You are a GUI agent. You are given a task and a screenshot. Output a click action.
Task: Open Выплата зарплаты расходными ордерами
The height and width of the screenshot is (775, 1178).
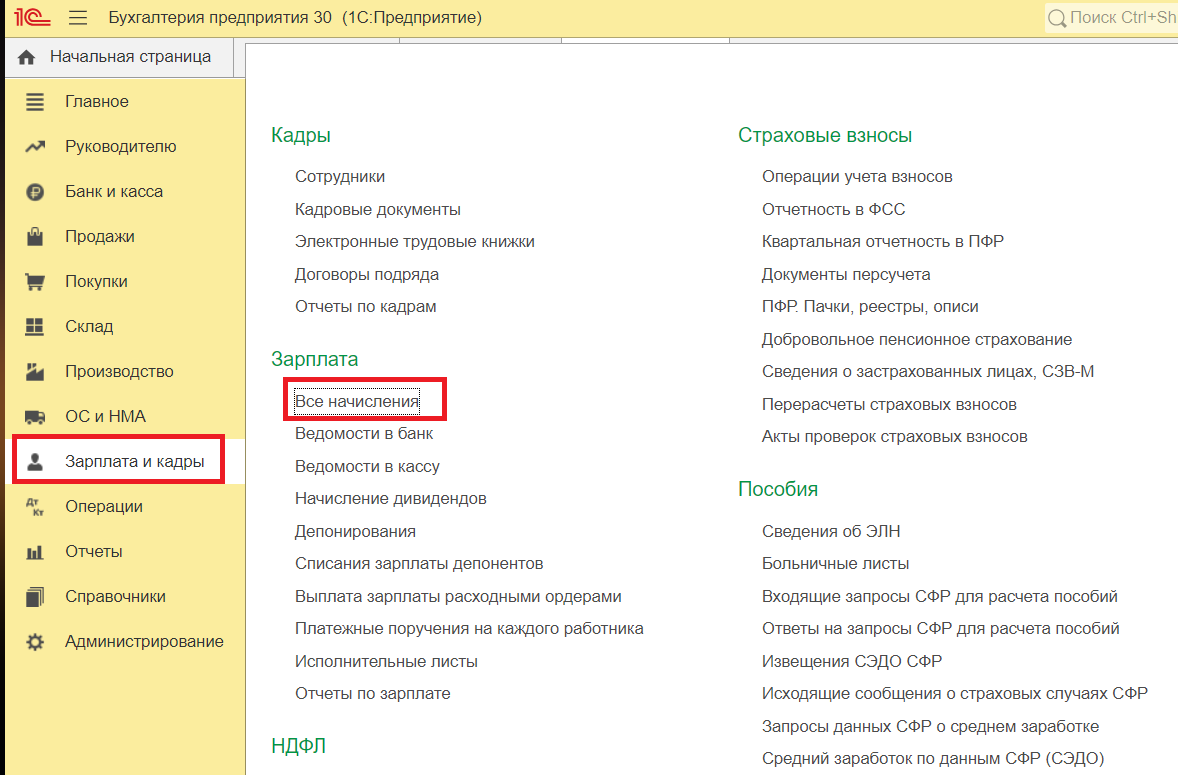click(458, 597)
